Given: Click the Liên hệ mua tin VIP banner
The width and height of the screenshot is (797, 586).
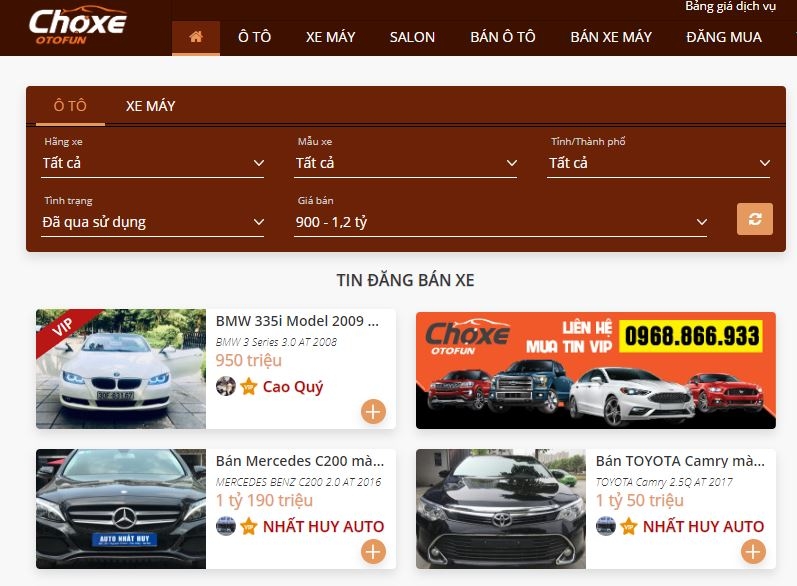Looking at the screenshot, I should (596, 371).
